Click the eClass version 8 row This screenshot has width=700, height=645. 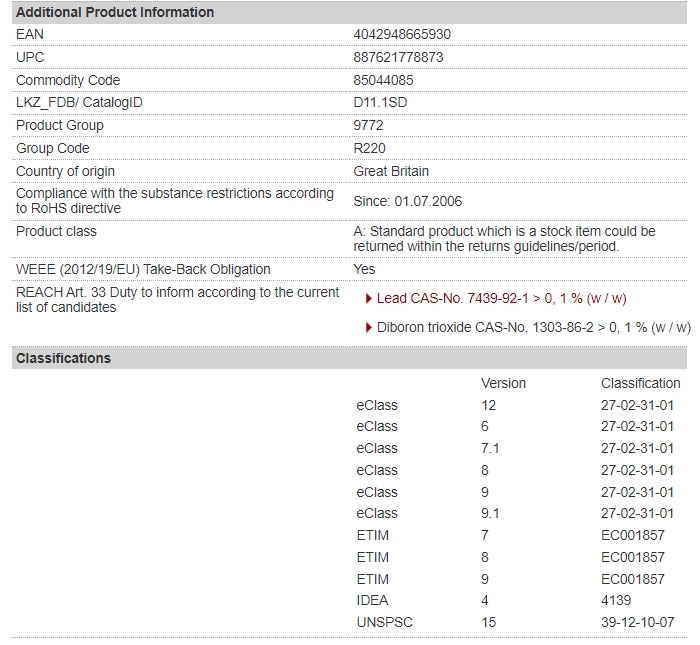coord(515,470)
